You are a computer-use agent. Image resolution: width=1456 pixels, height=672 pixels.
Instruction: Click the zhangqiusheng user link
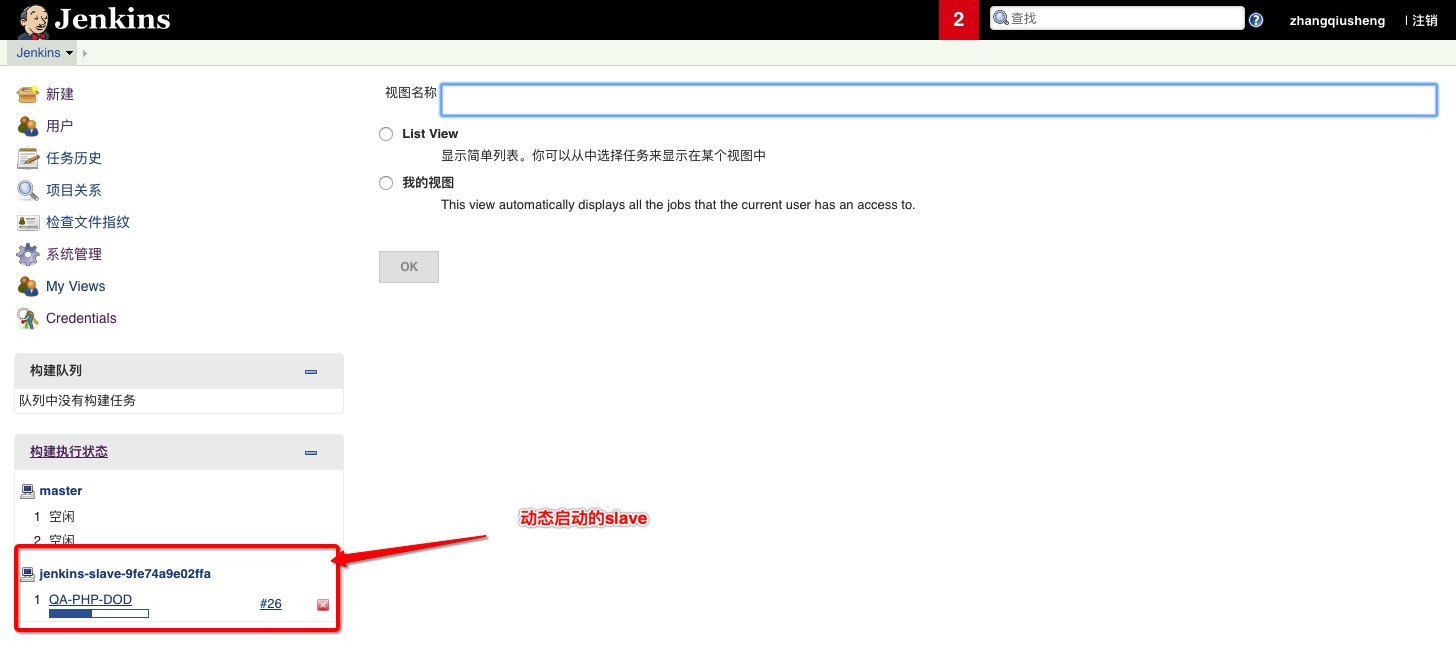[x=1337, y=20]
